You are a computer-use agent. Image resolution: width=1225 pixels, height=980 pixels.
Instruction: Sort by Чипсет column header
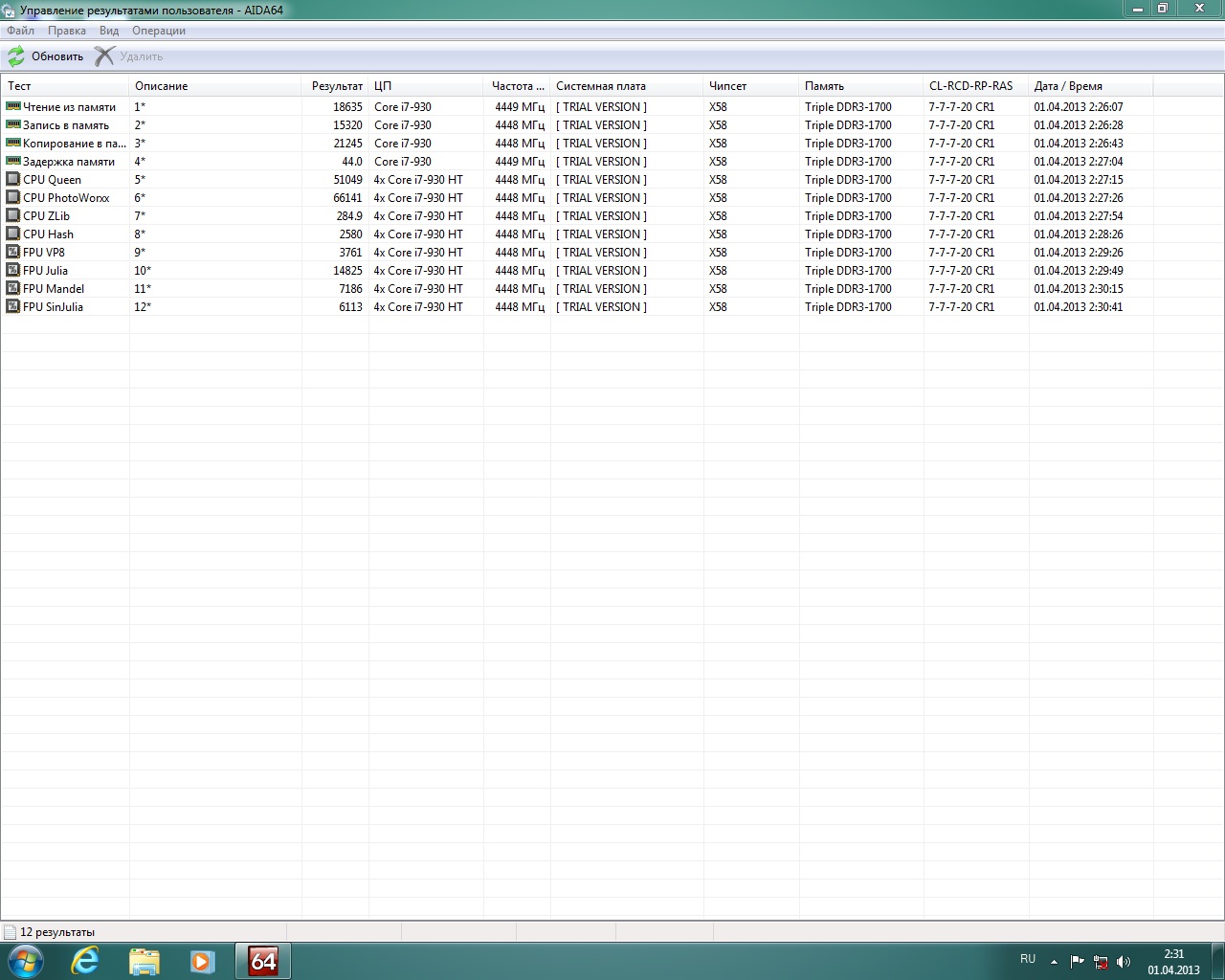751,86
